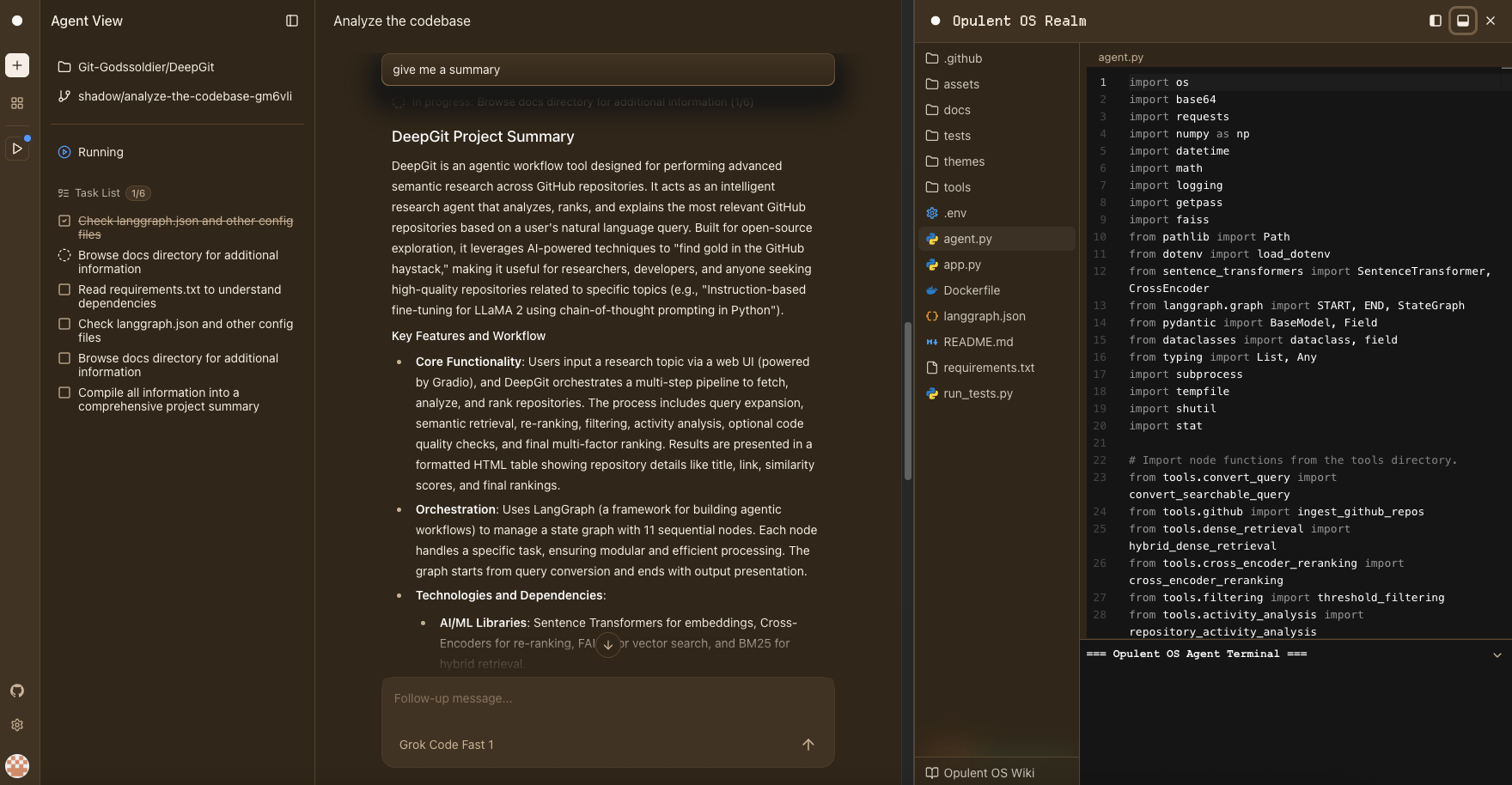Open settings via the gear icon
The image size is (1512, 785).
(x=16, y=724)
